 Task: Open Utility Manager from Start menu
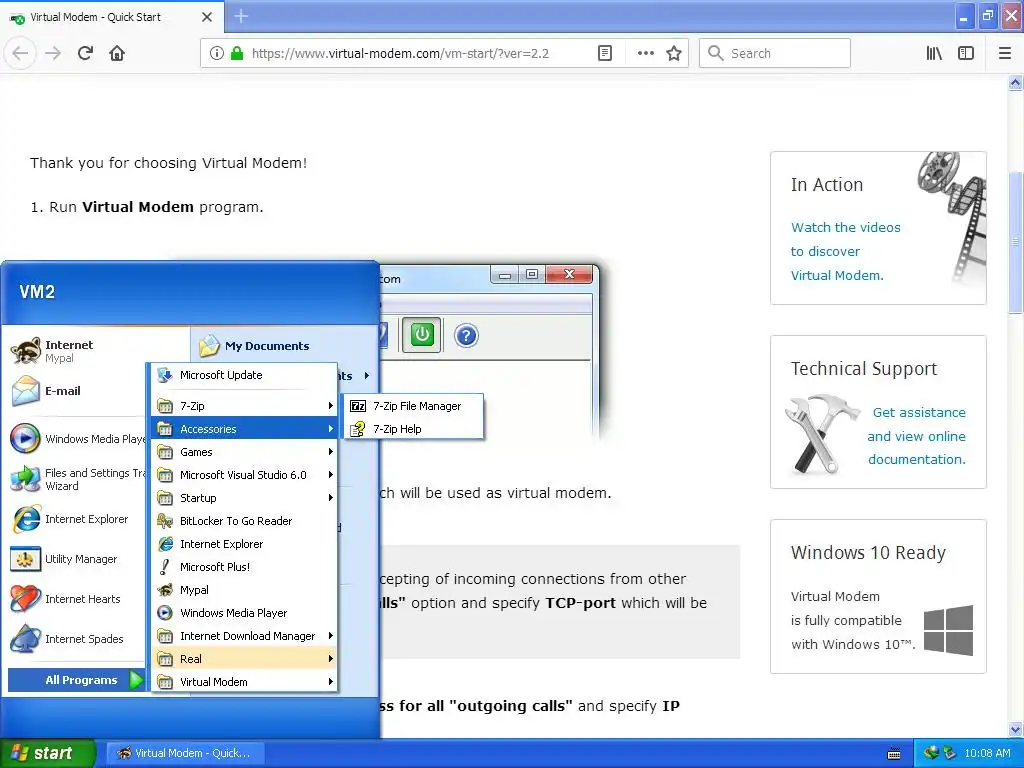pyautogui.click(x=77, y=559)
